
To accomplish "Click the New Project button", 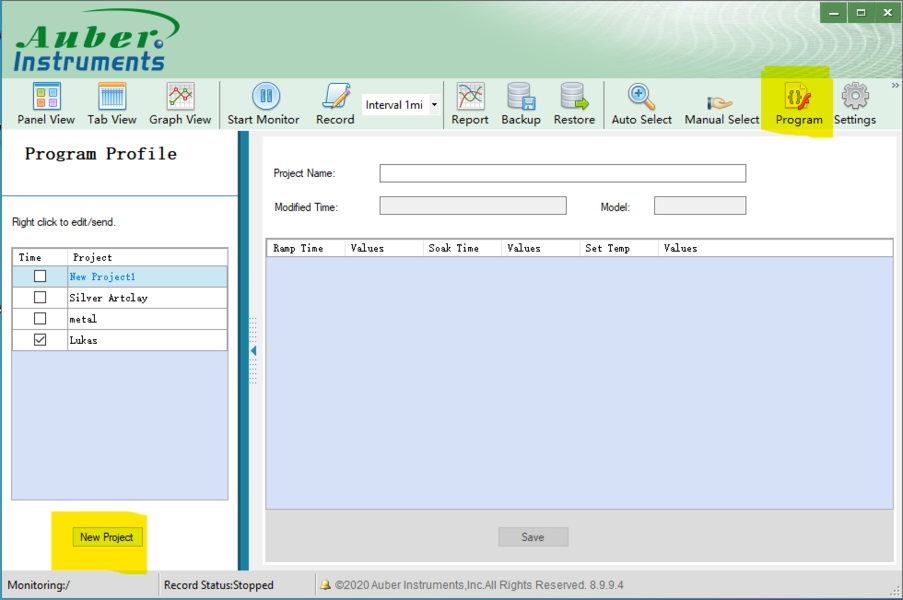I will (x=107, y=537).
